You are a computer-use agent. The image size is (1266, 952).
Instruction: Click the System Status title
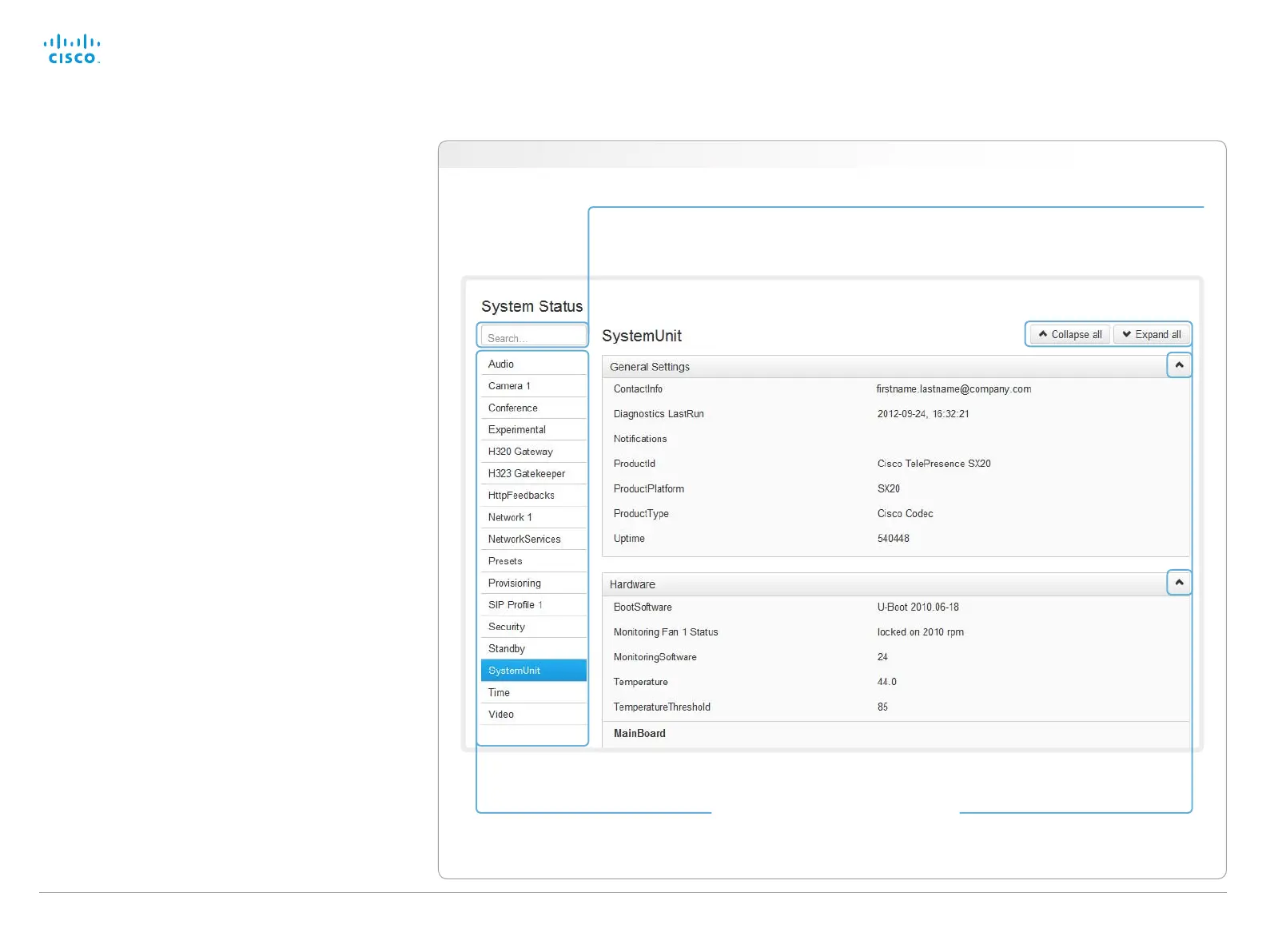pyautogui.click(x=531, y=306)
